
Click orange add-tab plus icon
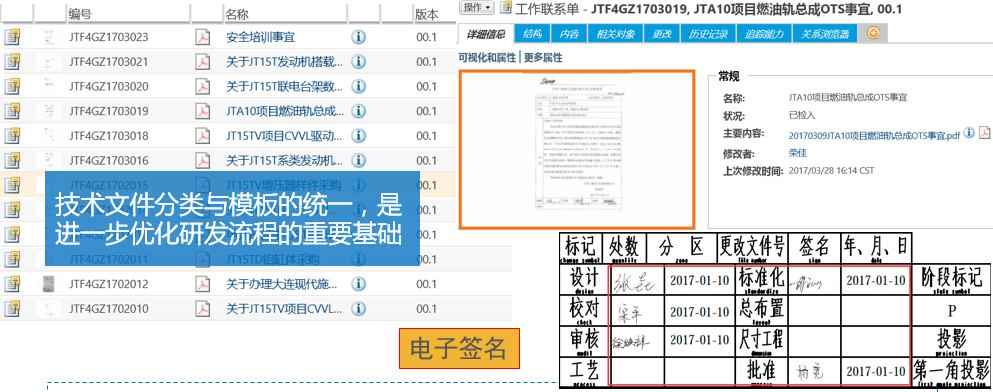(x=873, y=33)
